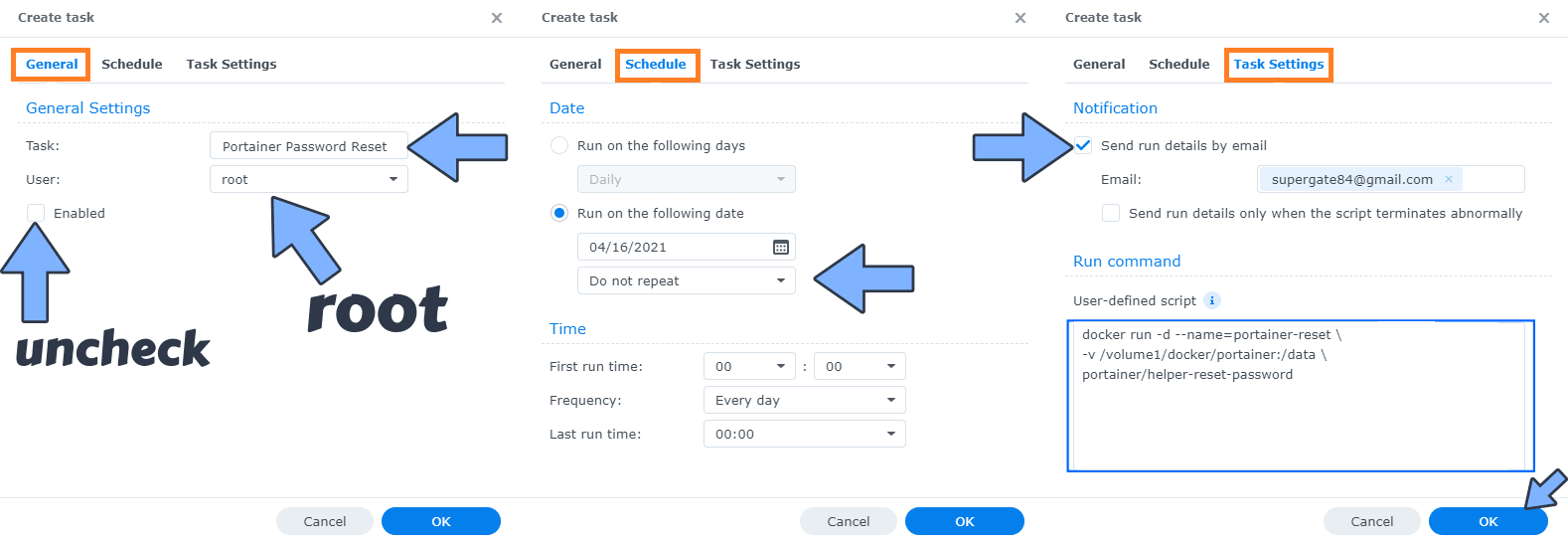Click OK in the Task Settings dialog

pos(1488,521)
